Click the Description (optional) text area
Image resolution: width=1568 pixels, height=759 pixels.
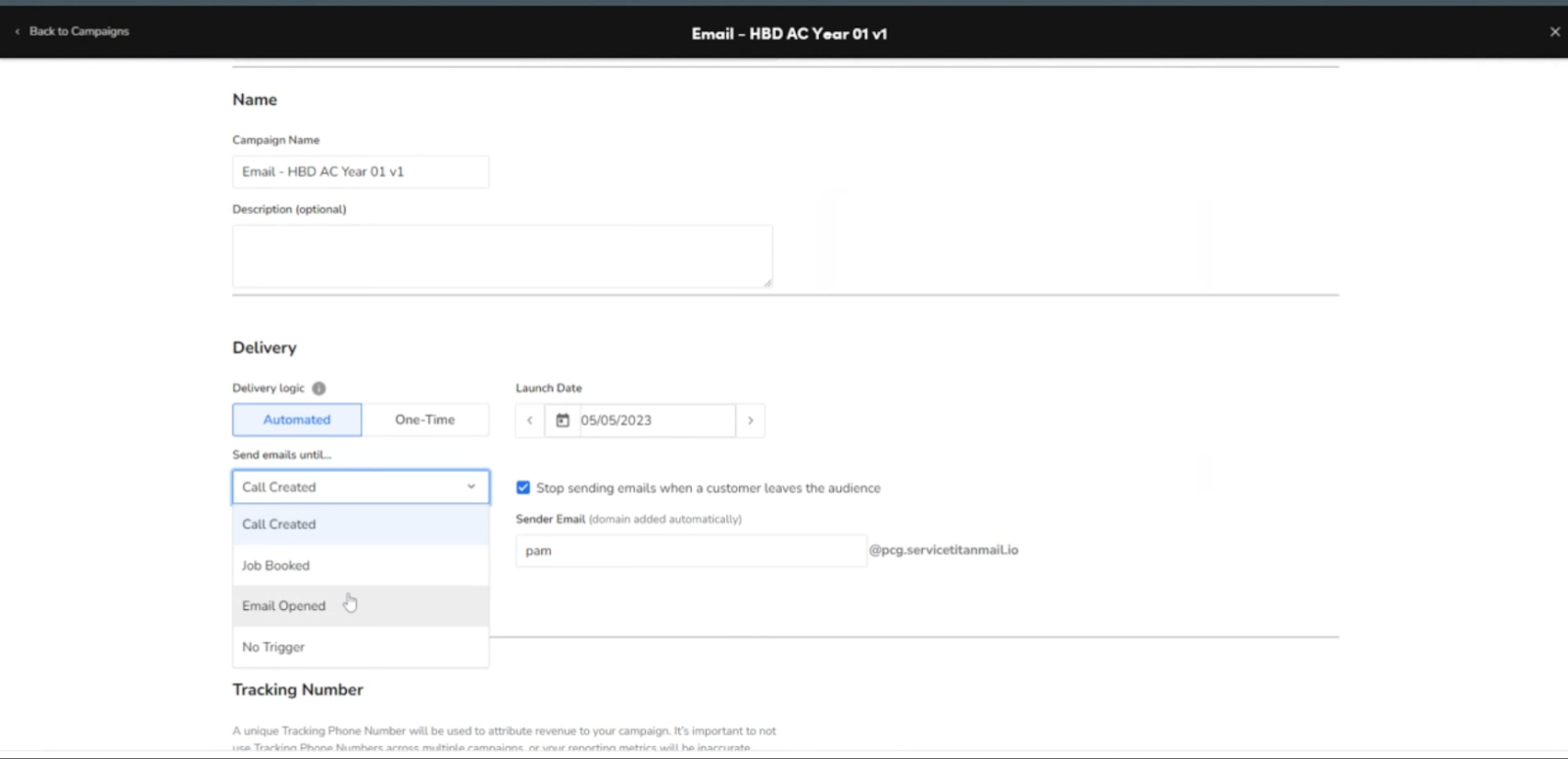click(x=502, y=256)
